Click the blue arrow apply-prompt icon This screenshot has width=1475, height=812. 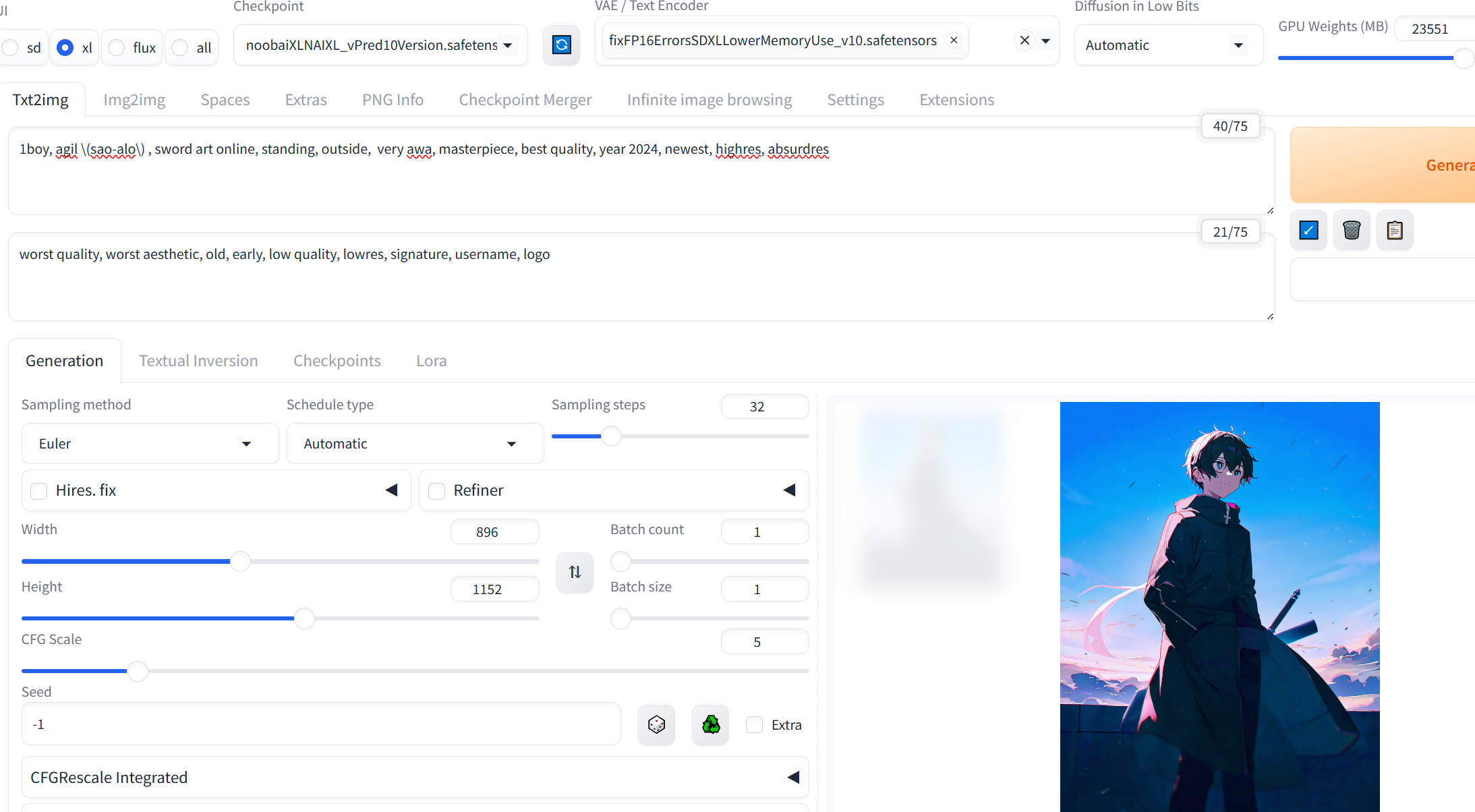(1308, 230)
